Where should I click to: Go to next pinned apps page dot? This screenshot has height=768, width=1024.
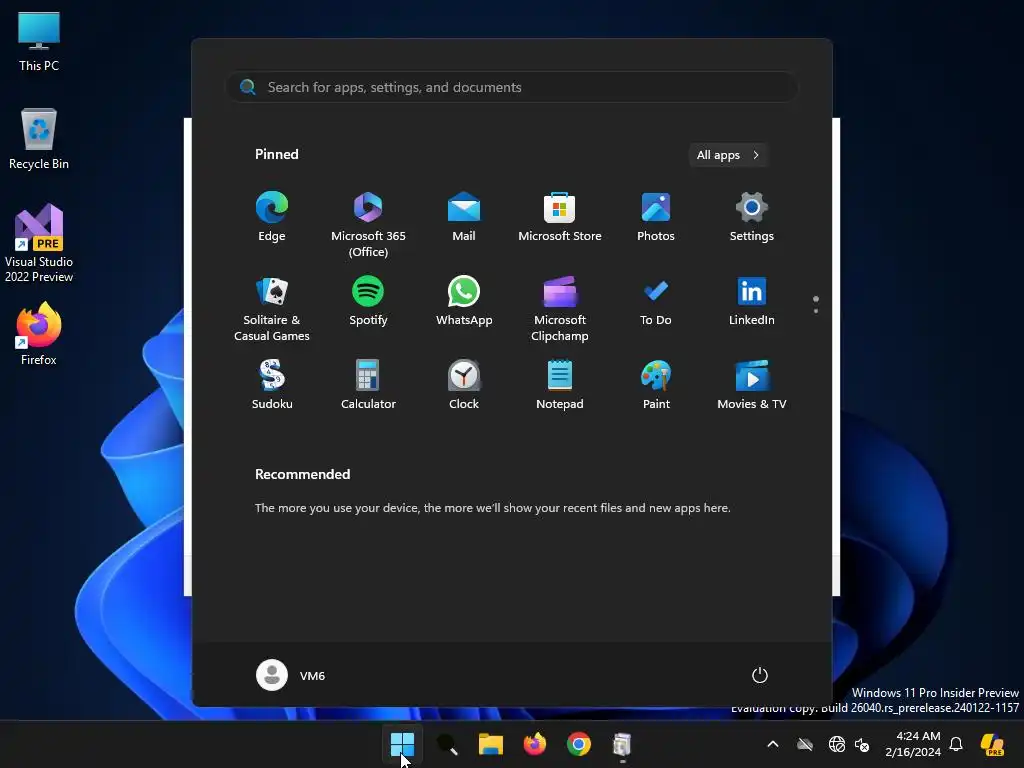816,311
